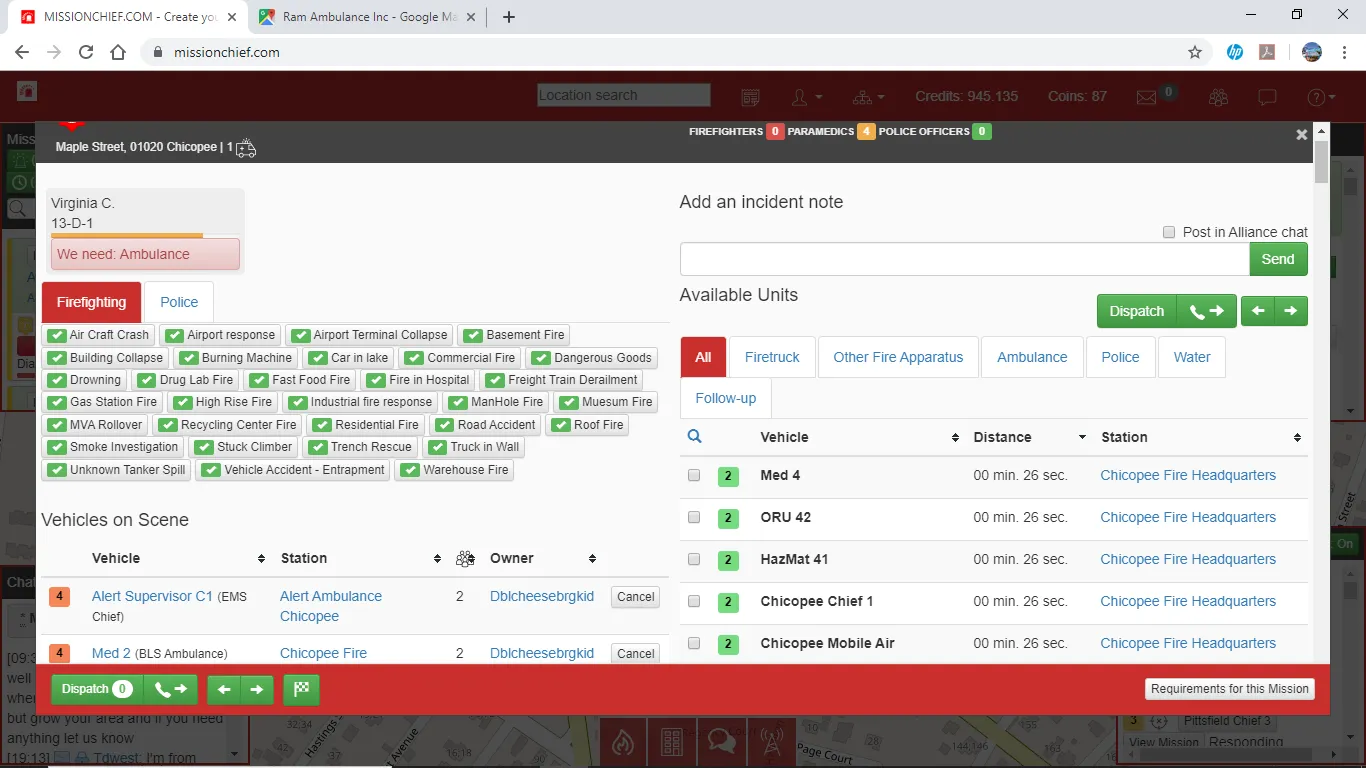Bookmark this page with the star icon

pos(1195,52)
